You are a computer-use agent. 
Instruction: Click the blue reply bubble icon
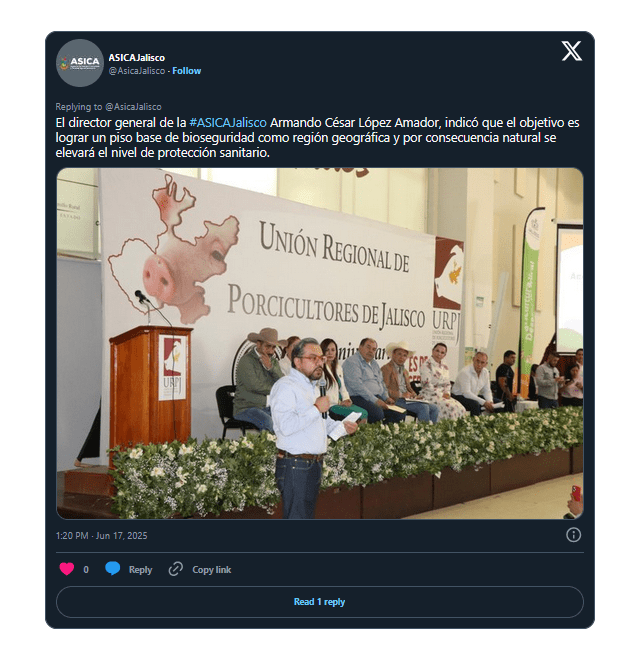pyautogui.click(x=112, y=568)
